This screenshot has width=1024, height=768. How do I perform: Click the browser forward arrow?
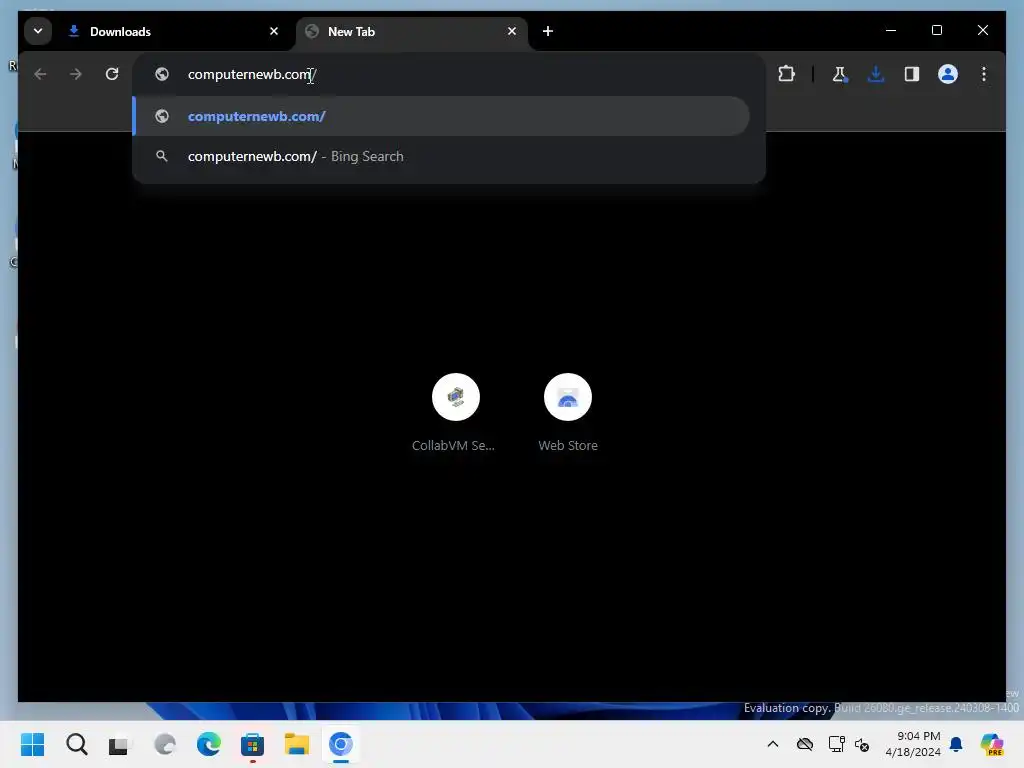tap(76, 74)
